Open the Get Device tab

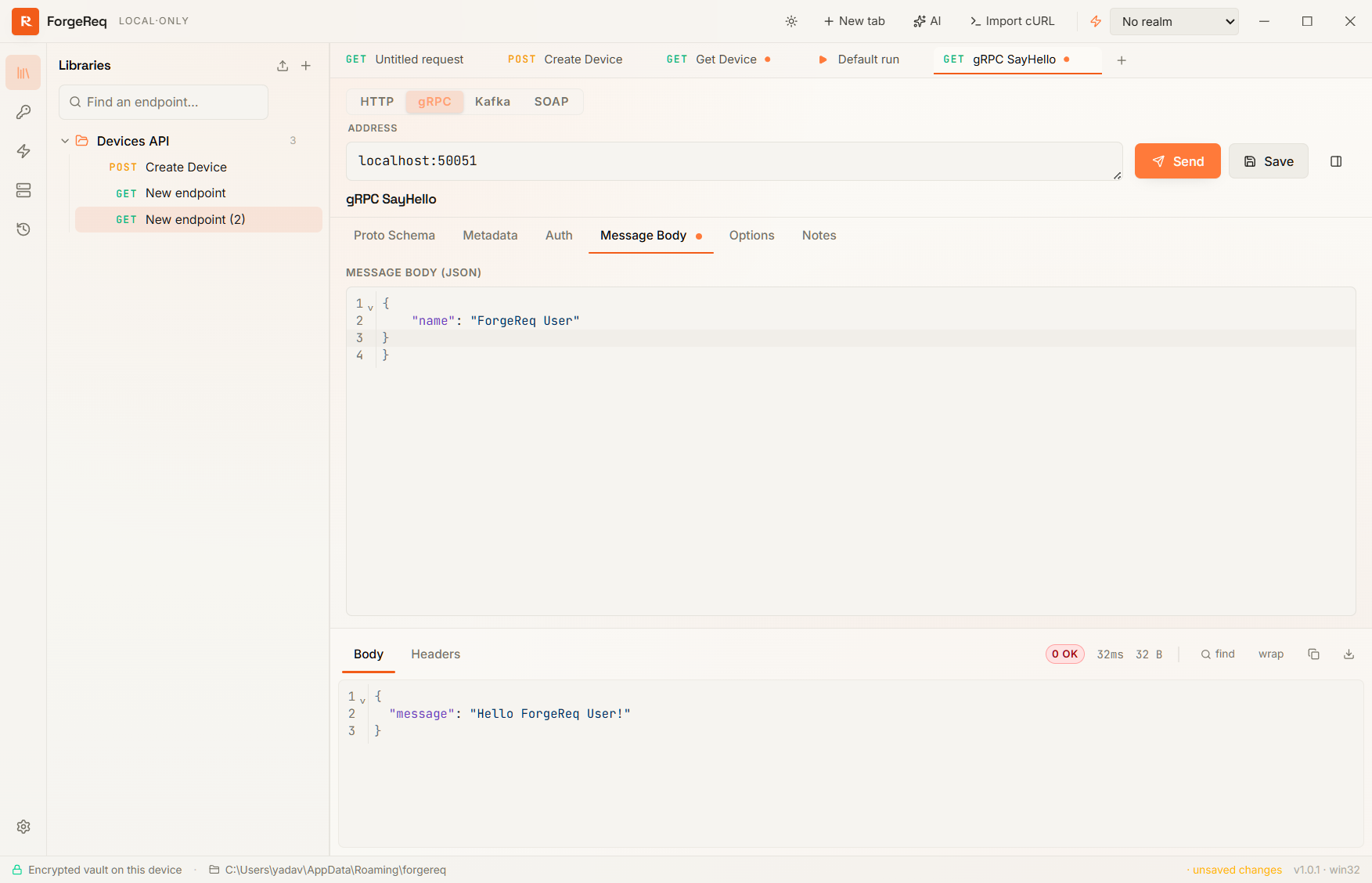tap(718, 59)
